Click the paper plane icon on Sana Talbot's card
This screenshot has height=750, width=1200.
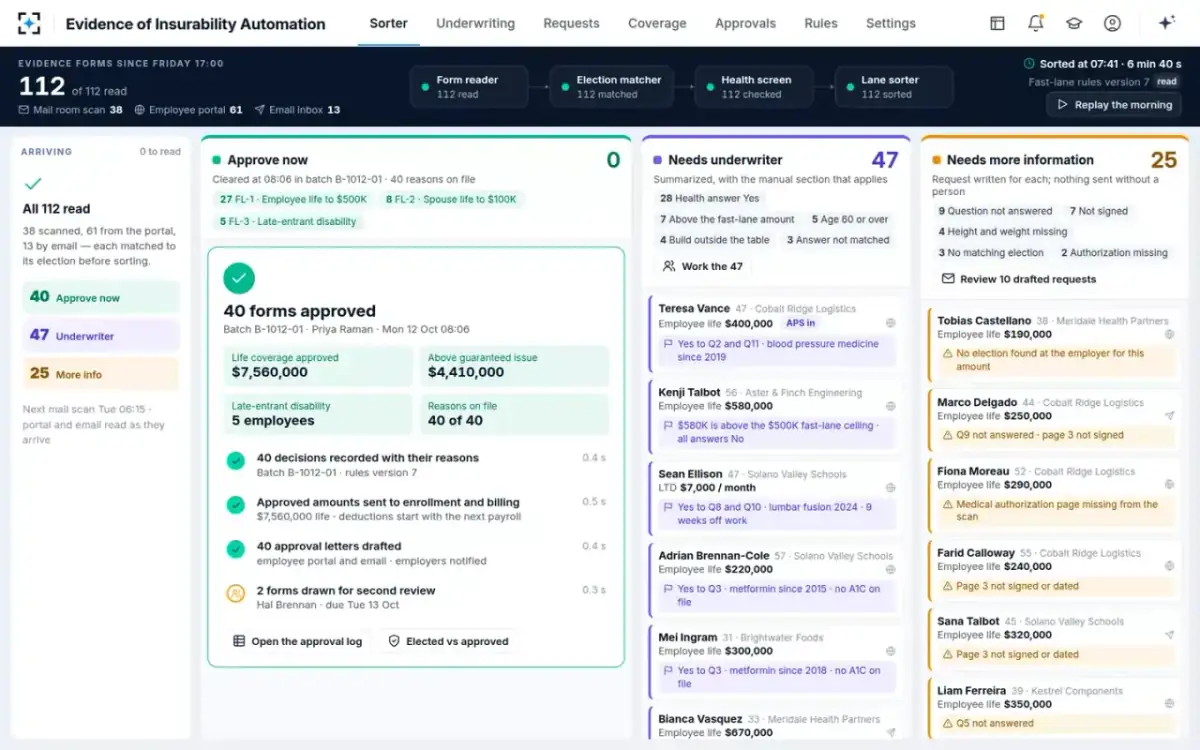point(1169,635)
